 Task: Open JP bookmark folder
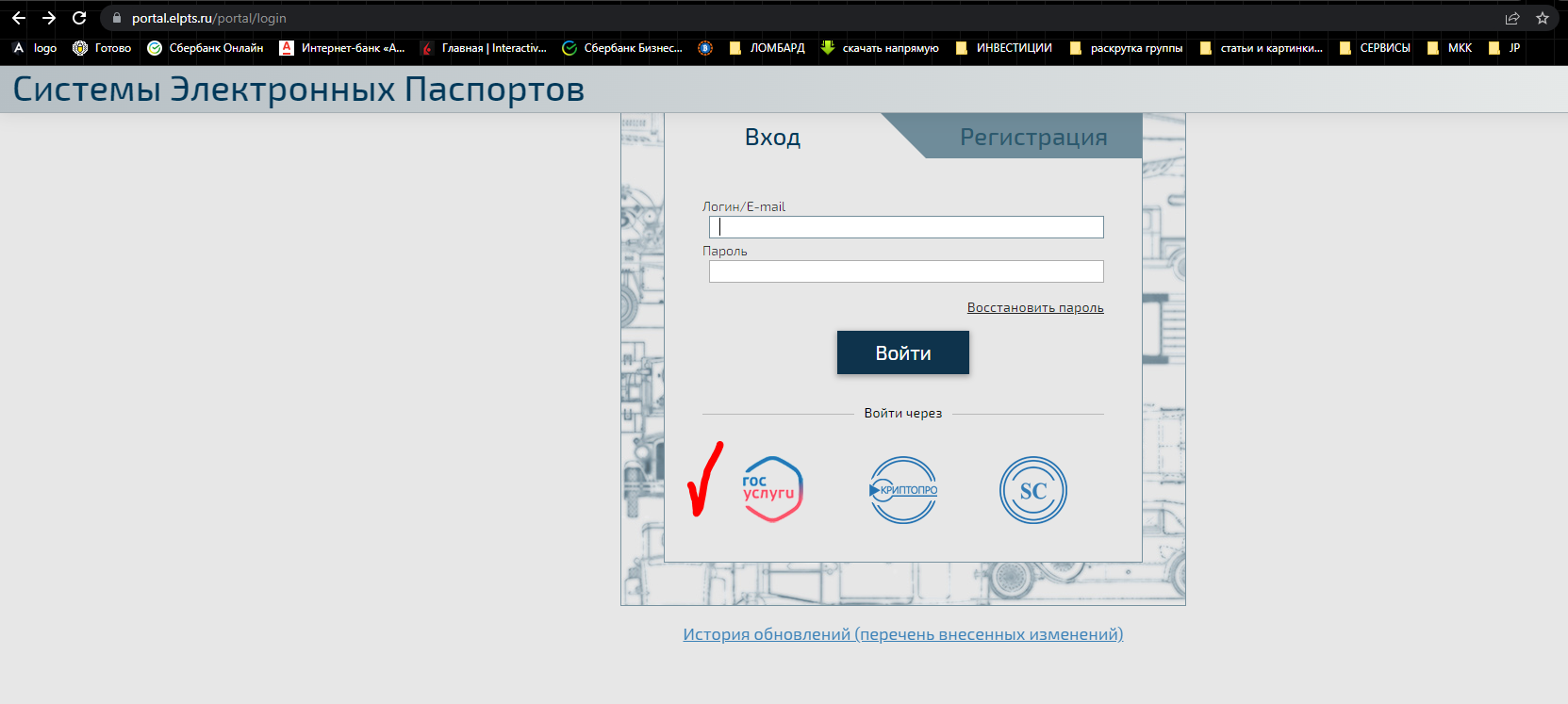pyautogui.click(x=1504, y=48)
